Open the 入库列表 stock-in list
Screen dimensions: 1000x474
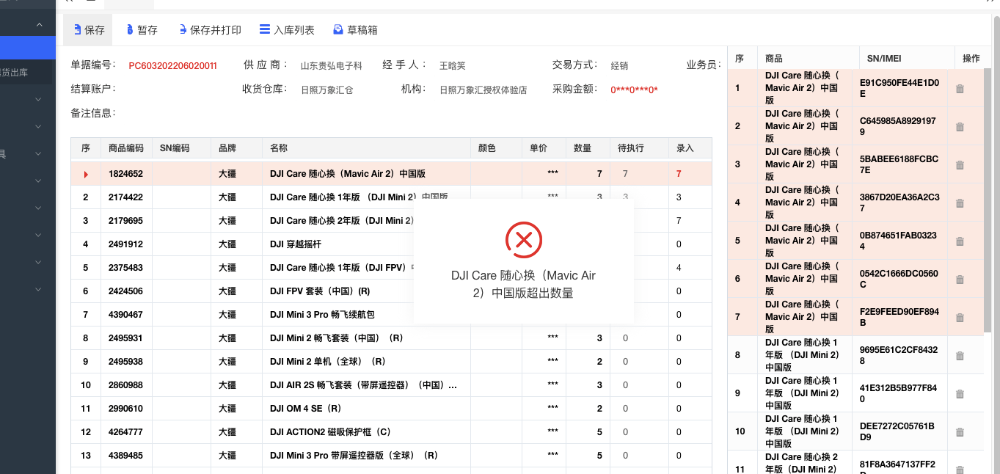click(x=286, y=30)
